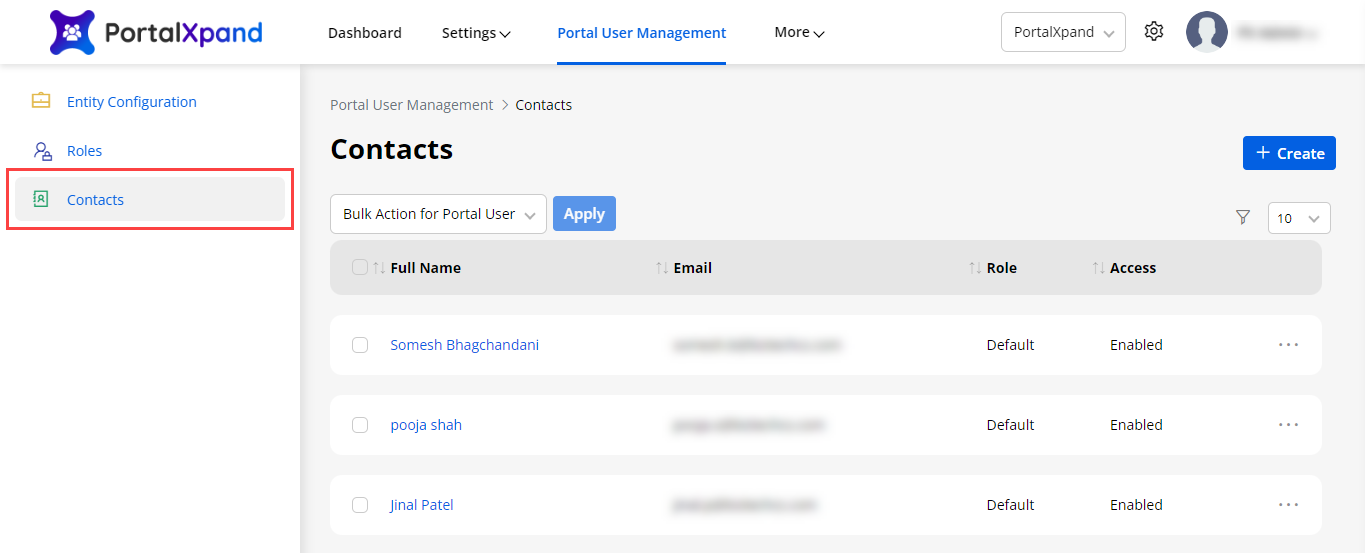This screenshot has width=1365, height=553.
Task: Expand Bulk Action for Portal User dropdown
Action: pyautogui.click(x=438, y=214)
